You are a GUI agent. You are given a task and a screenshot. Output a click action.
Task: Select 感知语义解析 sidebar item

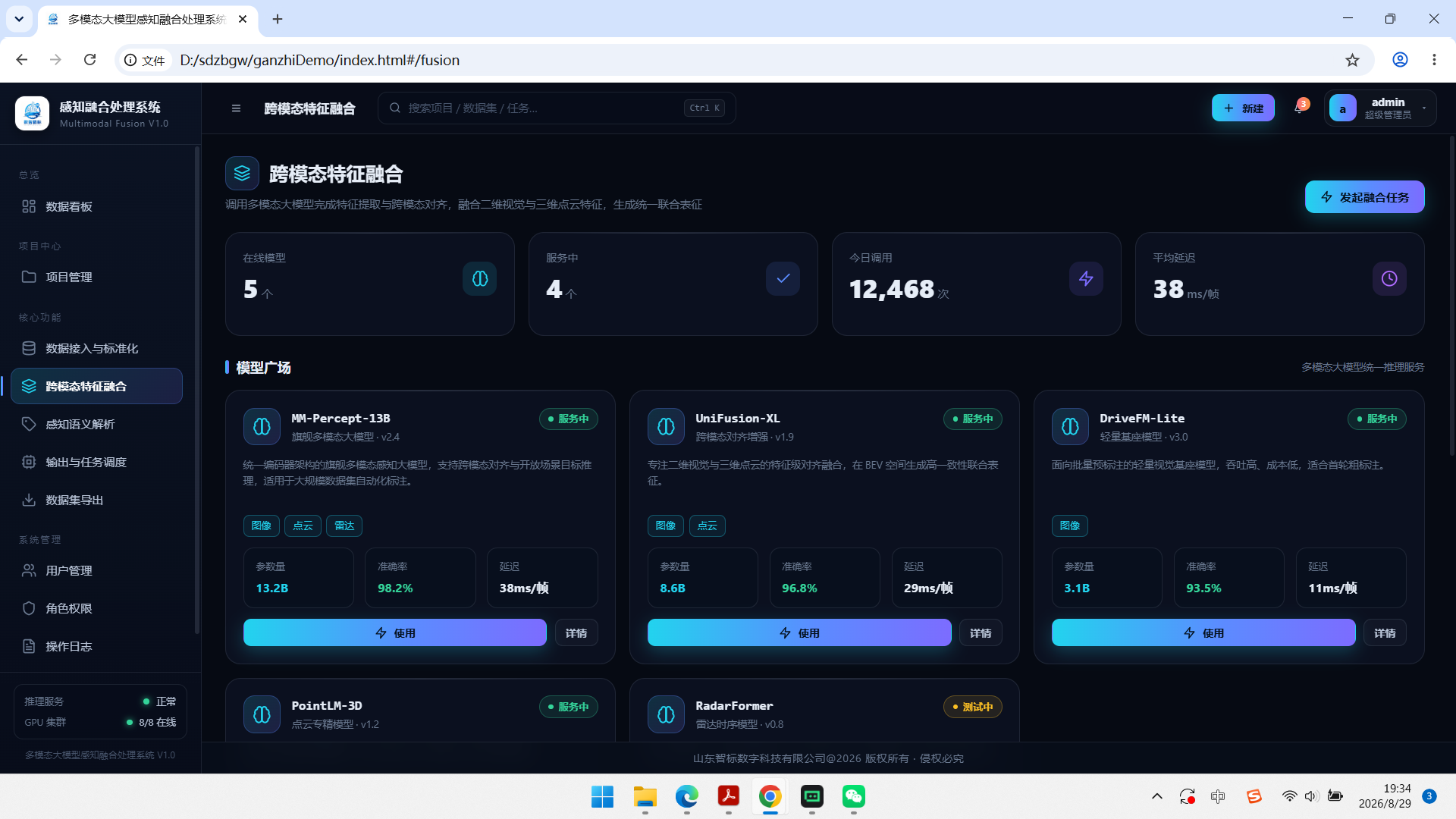coord(96,424)
